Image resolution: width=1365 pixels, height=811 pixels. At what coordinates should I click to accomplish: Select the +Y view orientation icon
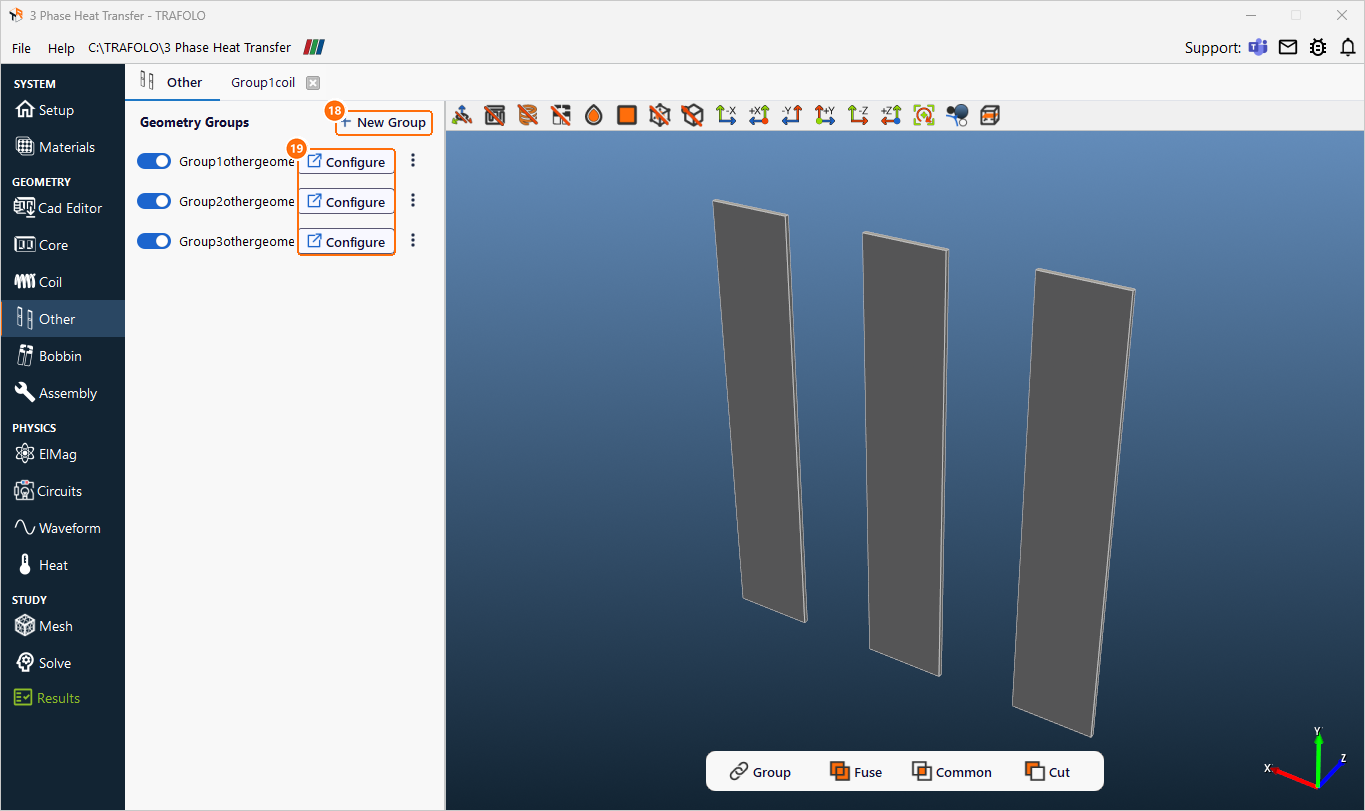pos(825,115)
